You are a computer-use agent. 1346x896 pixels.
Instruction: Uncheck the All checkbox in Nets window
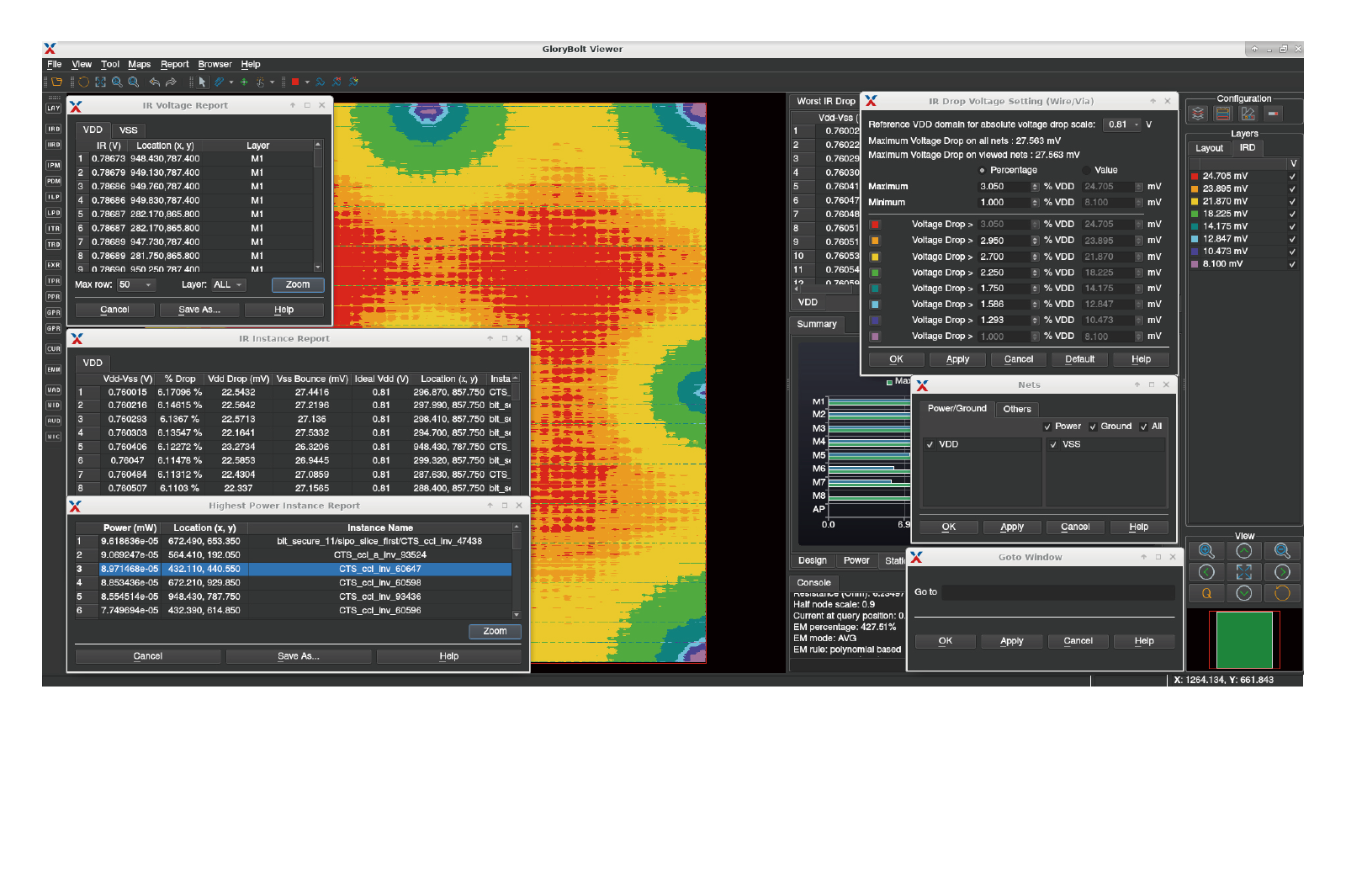1143,427
